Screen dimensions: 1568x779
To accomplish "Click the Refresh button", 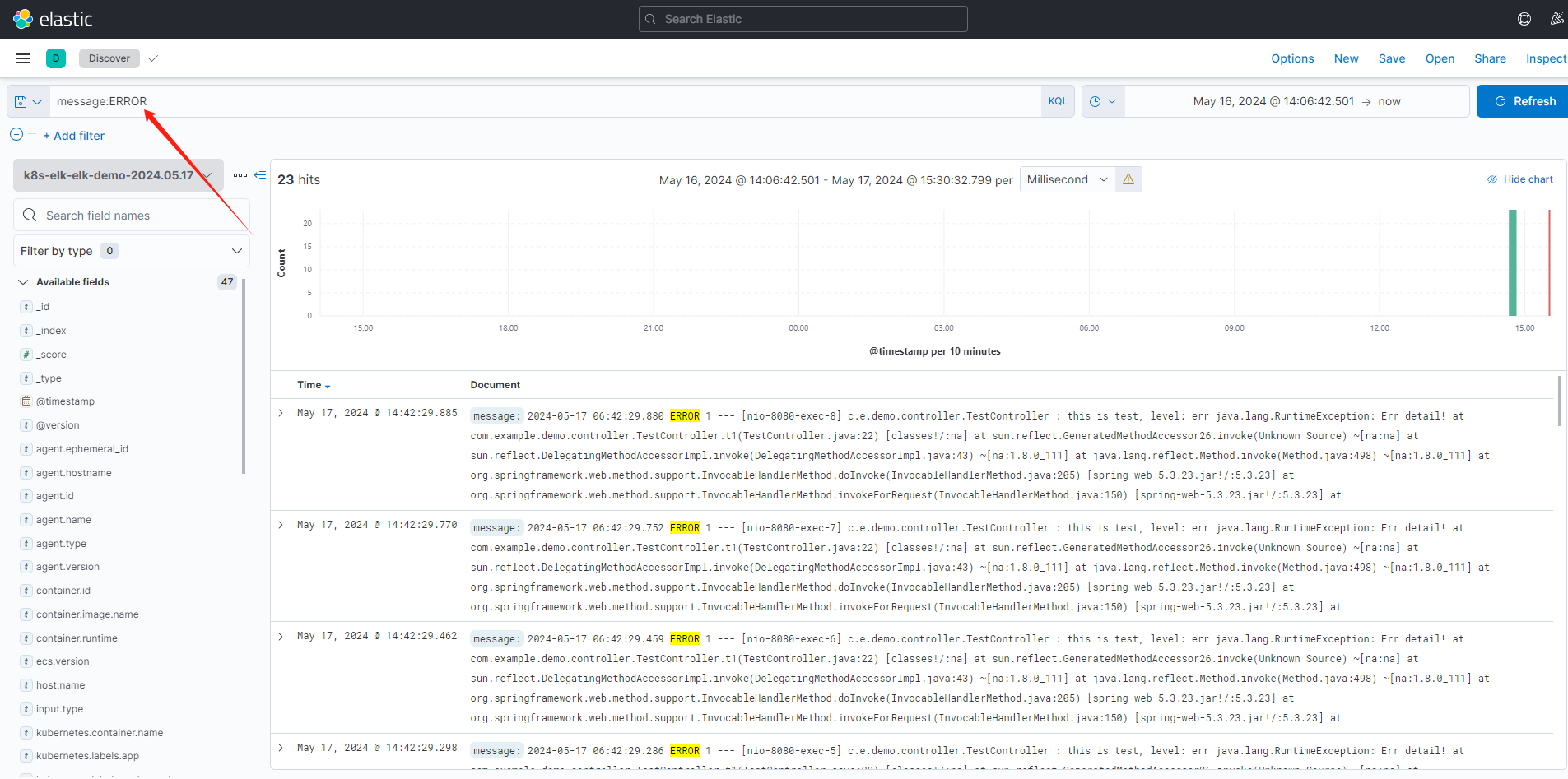I will [1523, 101].
